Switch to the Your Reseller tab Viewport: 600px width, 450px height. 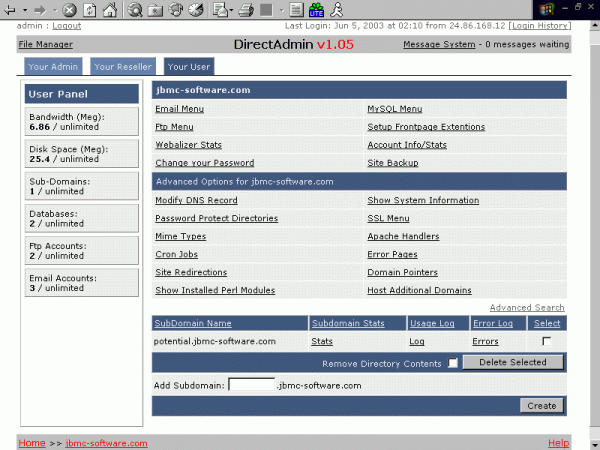(x=123, y=67)
